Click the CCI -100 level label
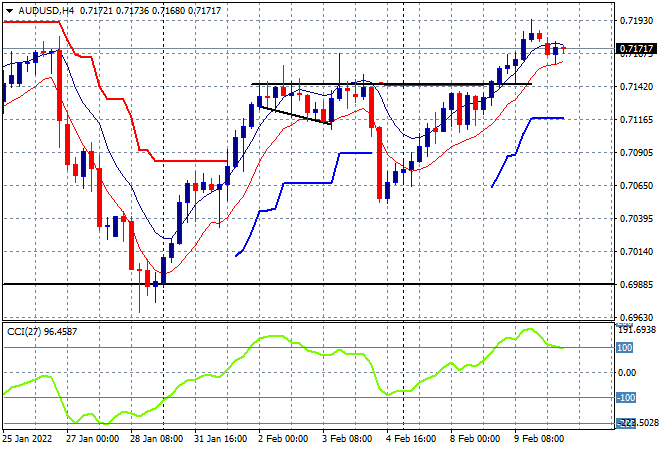The height and width of the screenshot is (450, 660). (626, 397)
